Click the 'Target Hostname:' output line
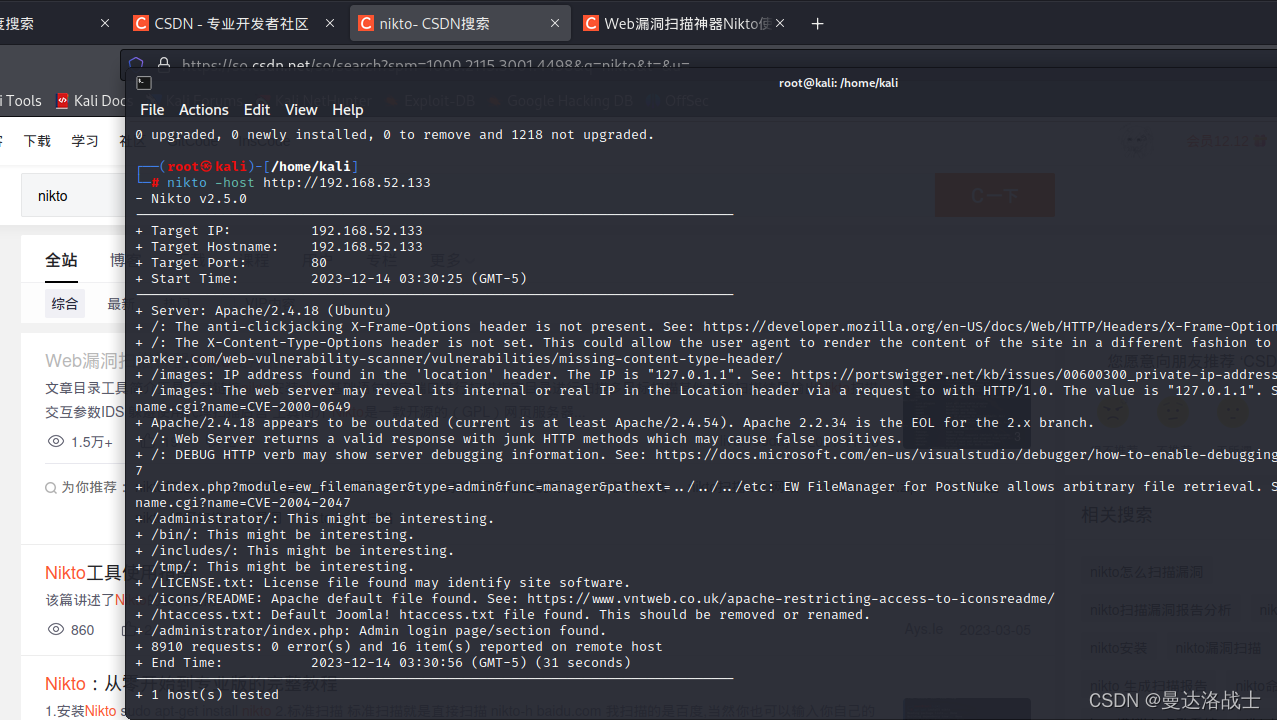The image size is (1277, 720). point(279,247)
